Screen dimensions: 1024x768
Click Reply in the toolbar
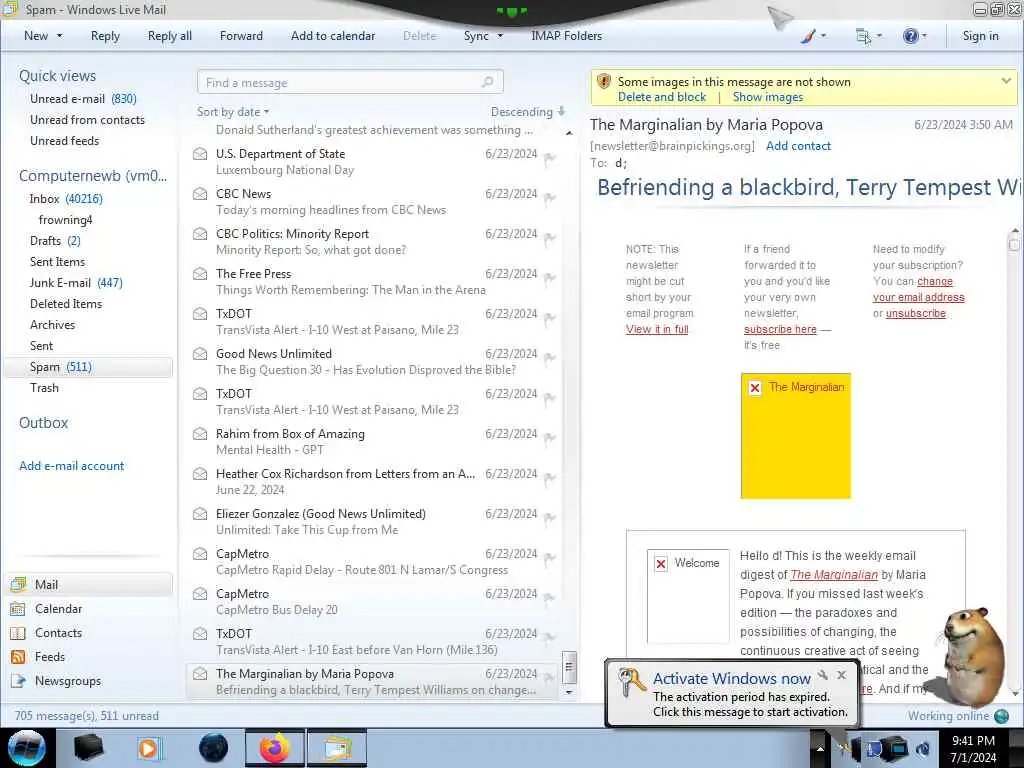tap(105, 36)
